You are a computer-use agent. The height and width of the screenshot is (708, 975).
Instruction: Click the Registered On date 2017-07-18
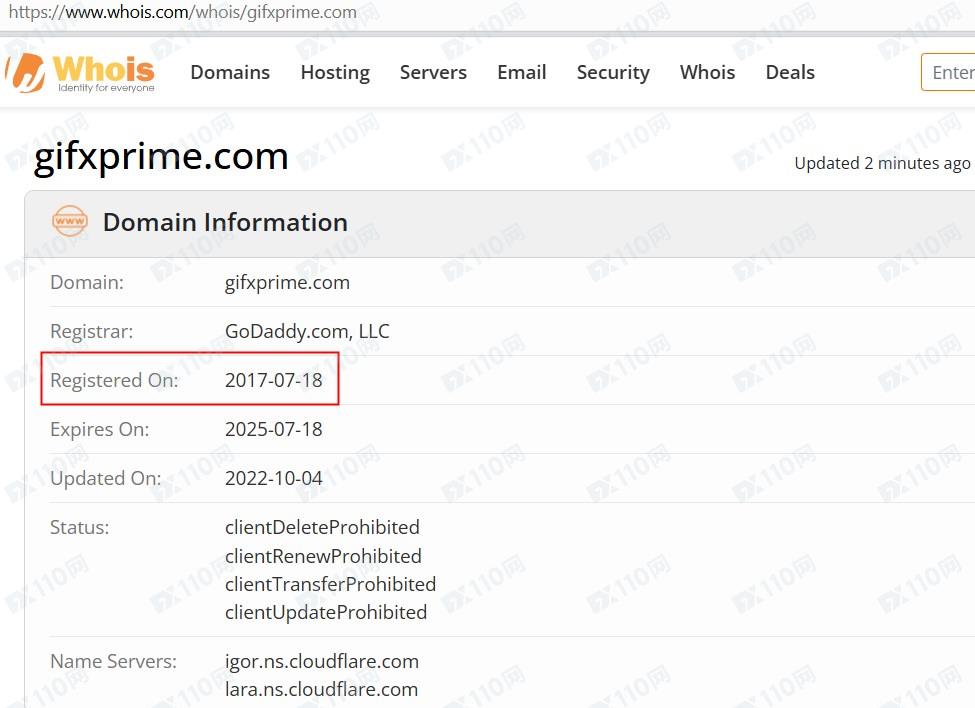coord(273,380)
